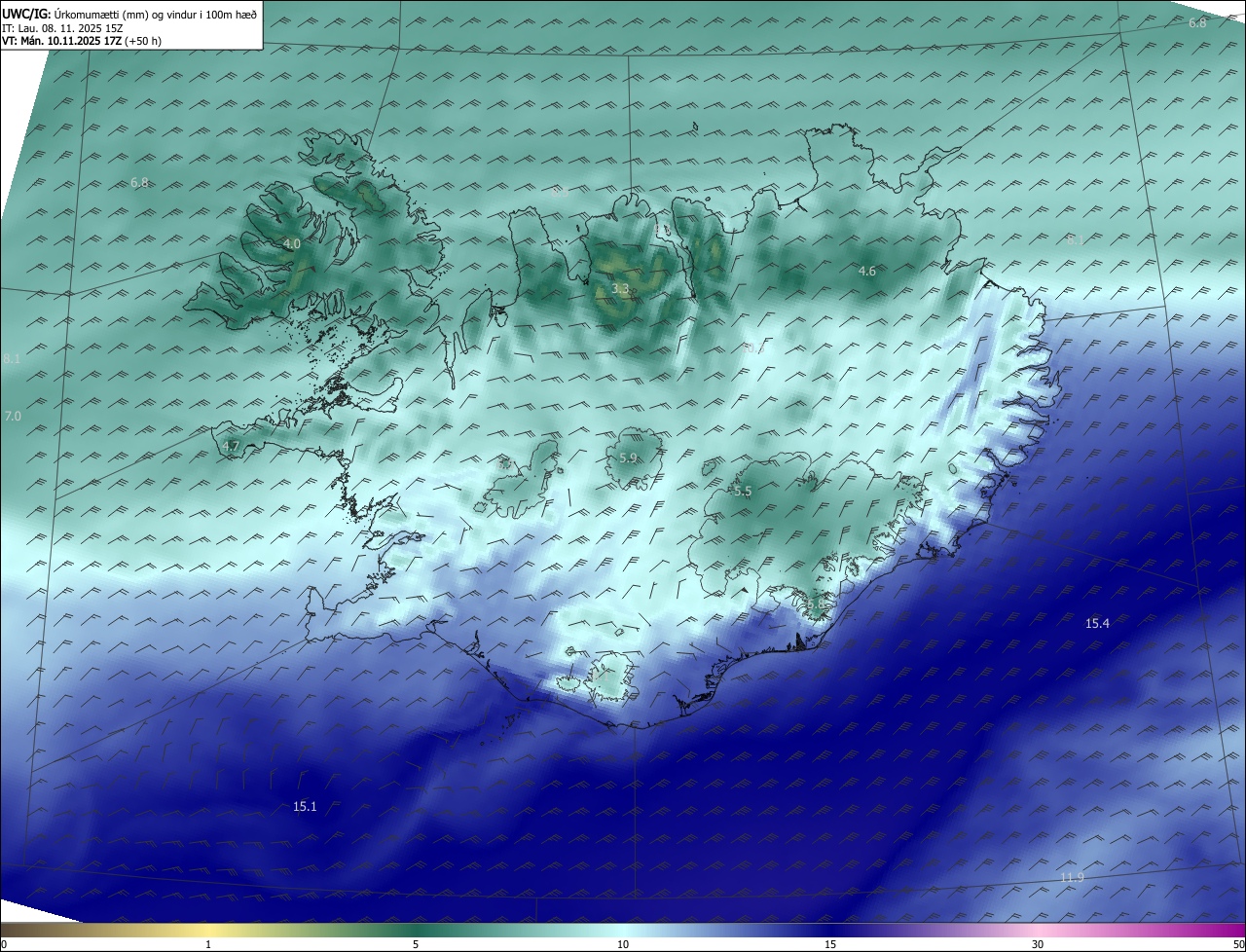The width and height of the screenshot is (1246, 952).
Task: Click the 3.3 value in north Iceland
Action: (620, 289)
